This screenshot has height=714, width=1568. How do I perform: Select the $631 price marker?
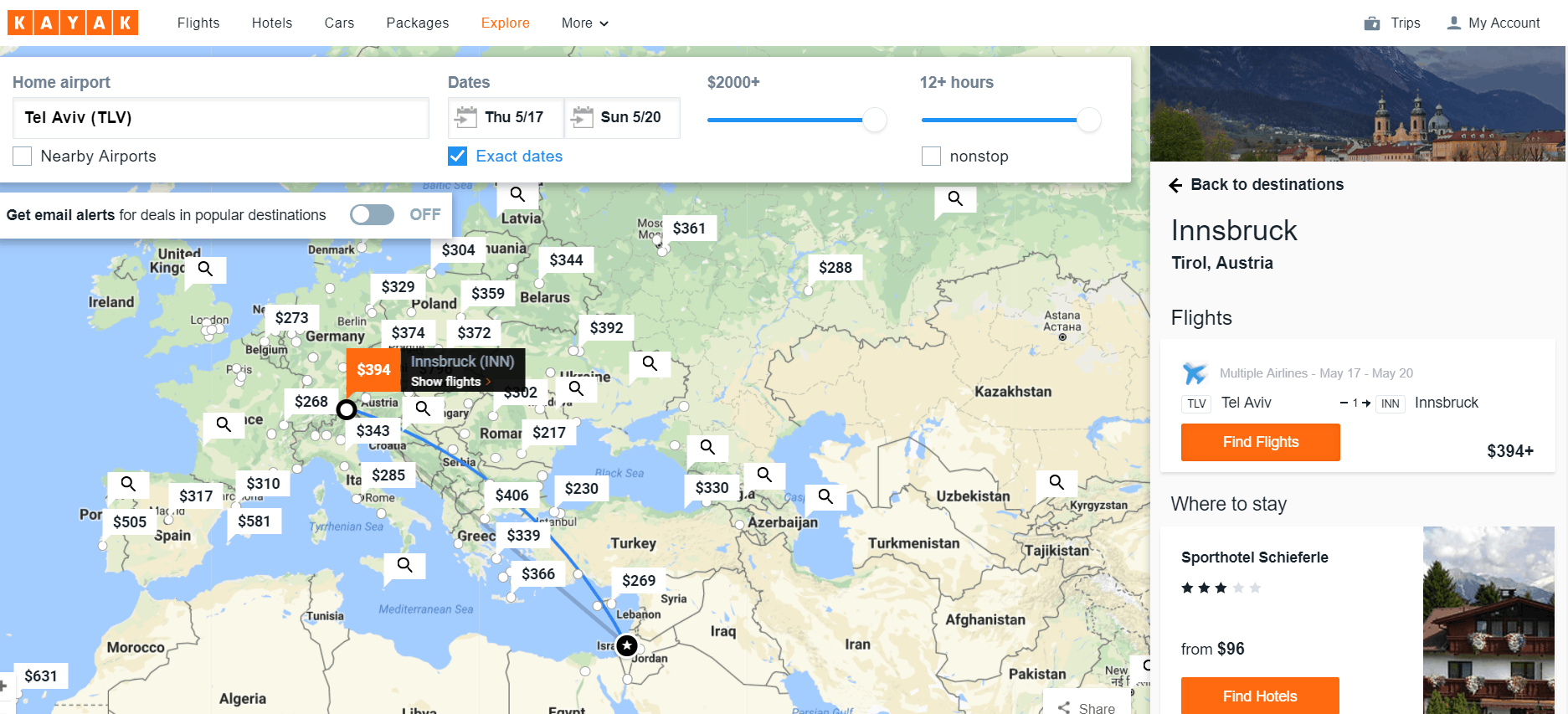click(x=41, y=676)
